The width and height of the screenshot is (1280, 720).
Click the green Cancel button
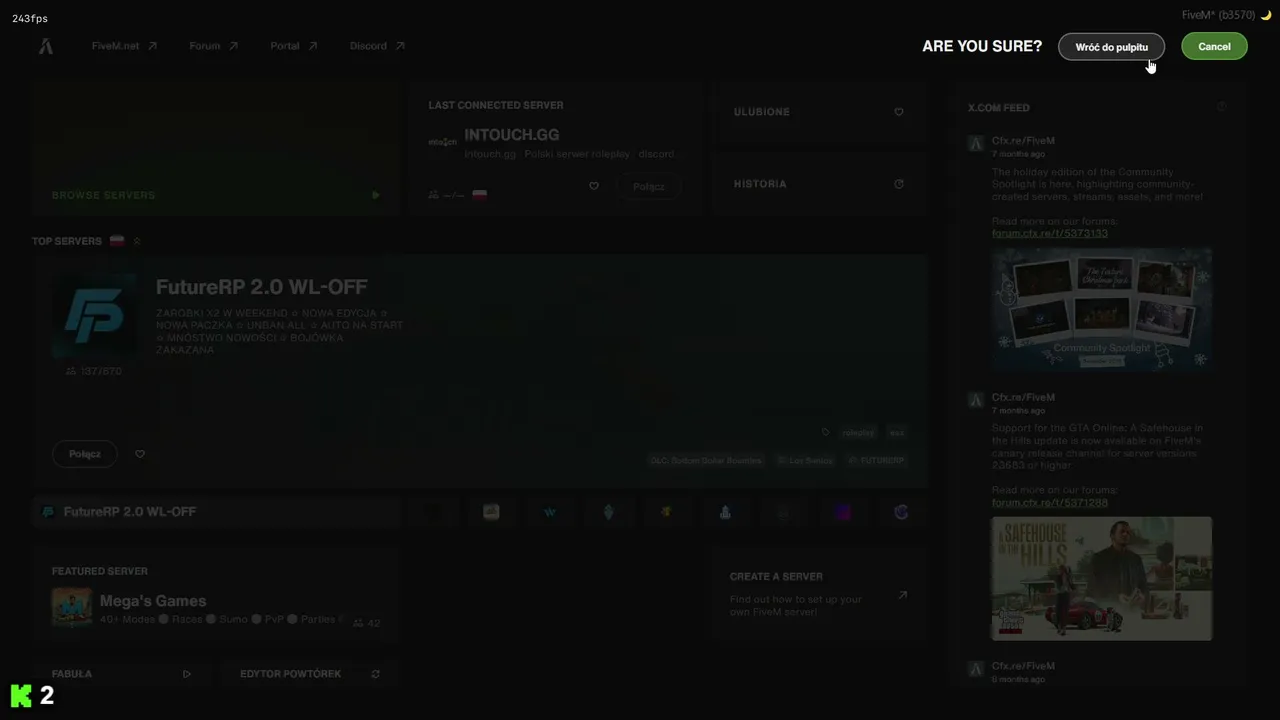[1214, 47]
